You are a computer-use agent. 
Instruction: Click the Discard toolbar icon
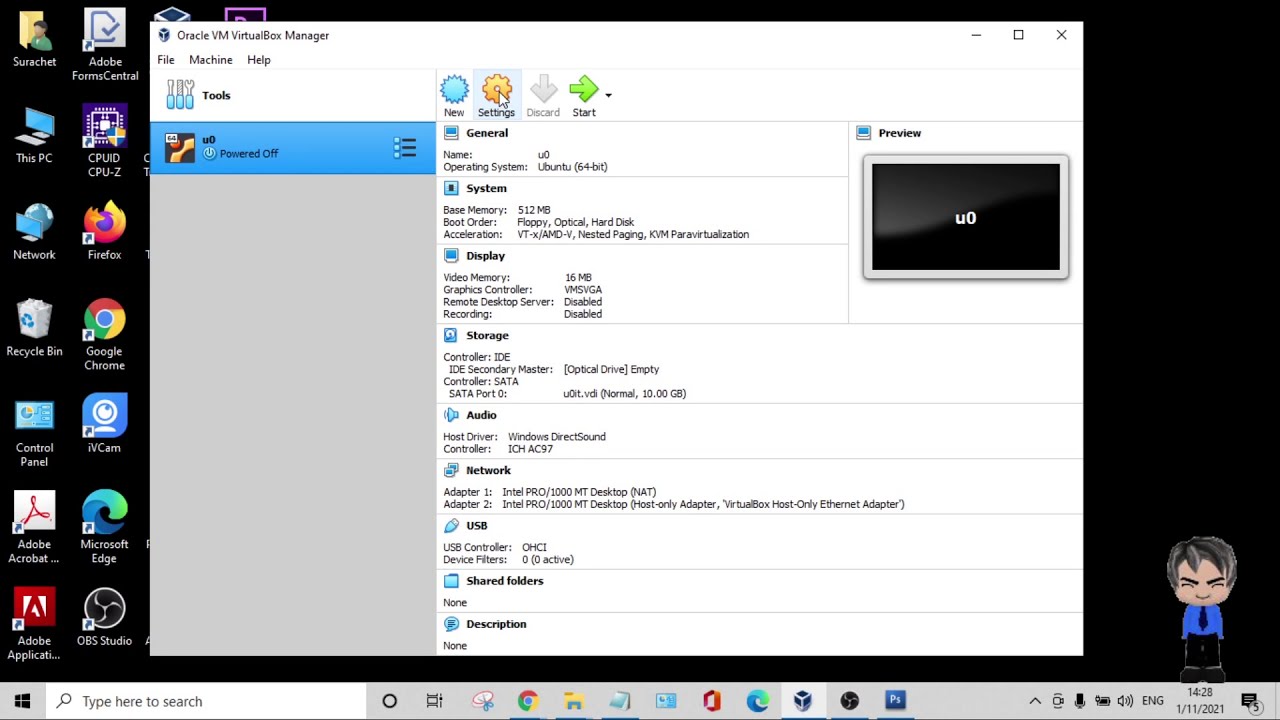pyautogui.click(x=543, y=96)
